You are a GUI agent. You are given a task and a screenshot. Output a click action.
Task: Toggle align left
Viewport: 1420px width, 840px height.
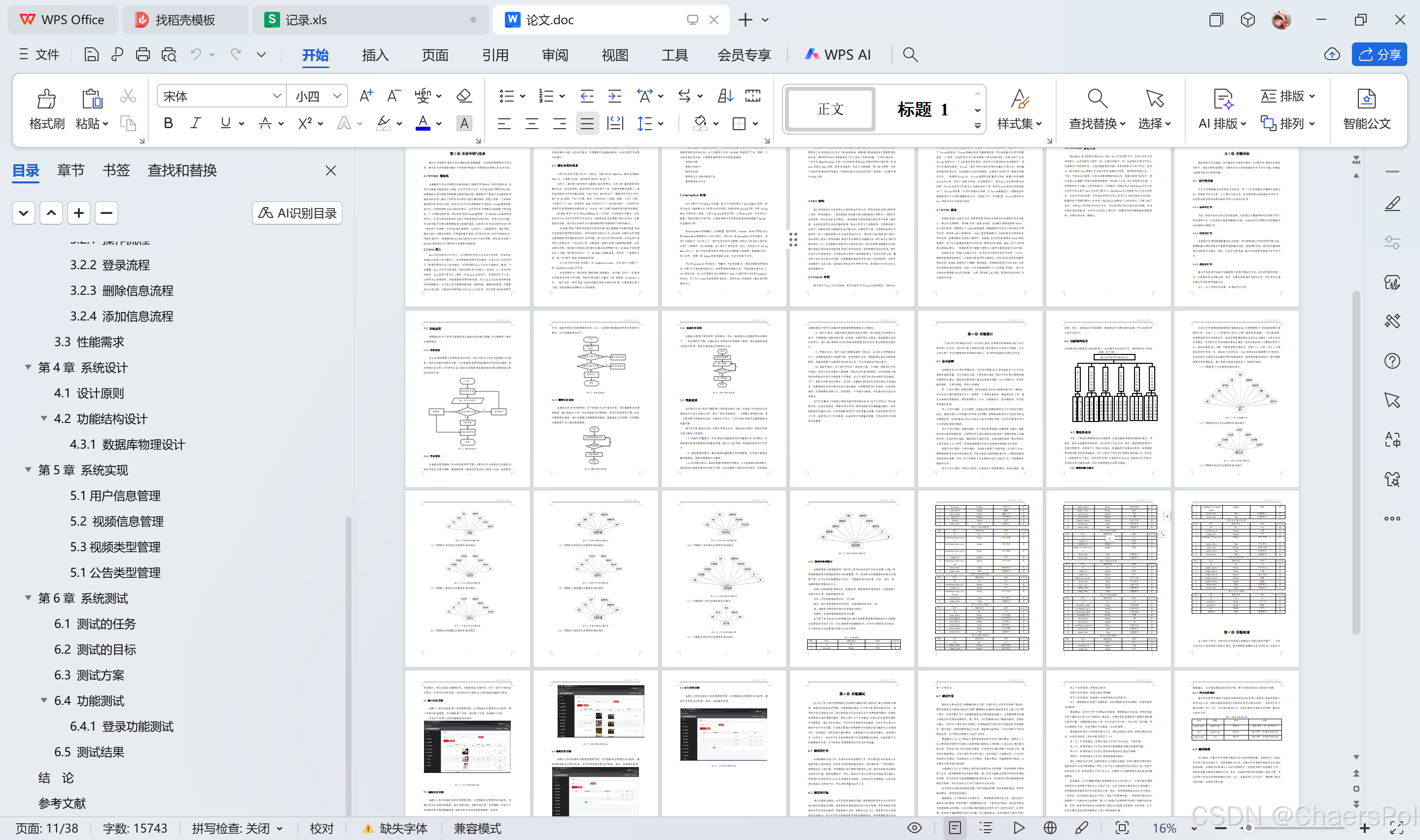point(504,123)
